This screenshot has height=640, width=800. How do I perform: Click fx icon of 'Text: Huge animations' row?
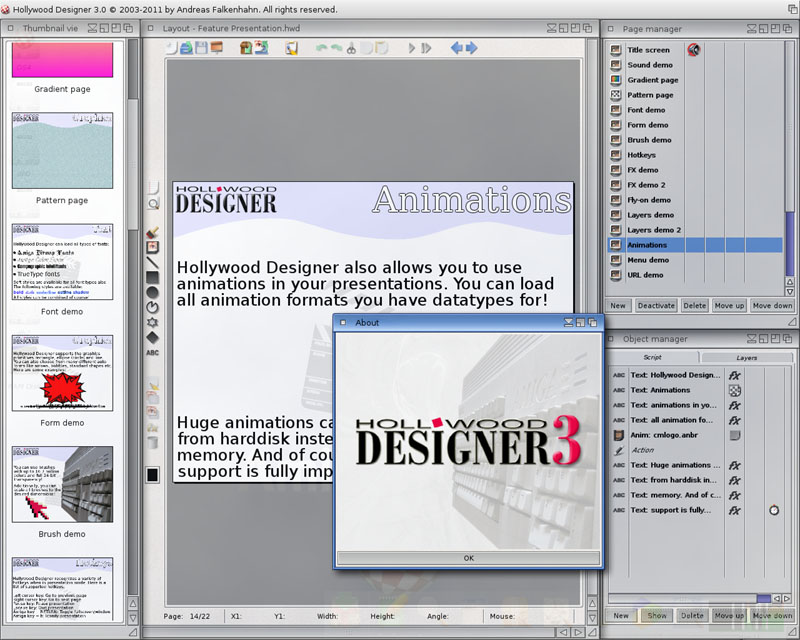[x=734, y=465]
